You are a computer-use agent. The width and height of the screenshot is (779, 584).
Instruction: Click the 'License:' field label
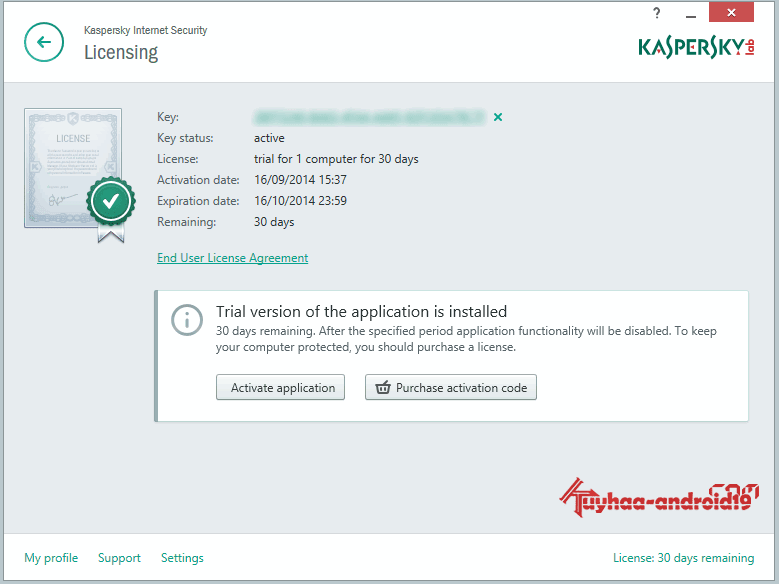[178, 159]
